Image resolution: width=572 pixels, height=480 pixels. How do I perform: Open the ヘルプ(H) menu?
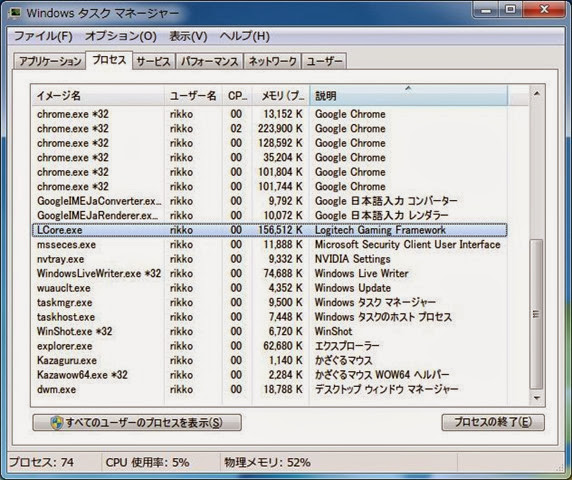[245, 36]
